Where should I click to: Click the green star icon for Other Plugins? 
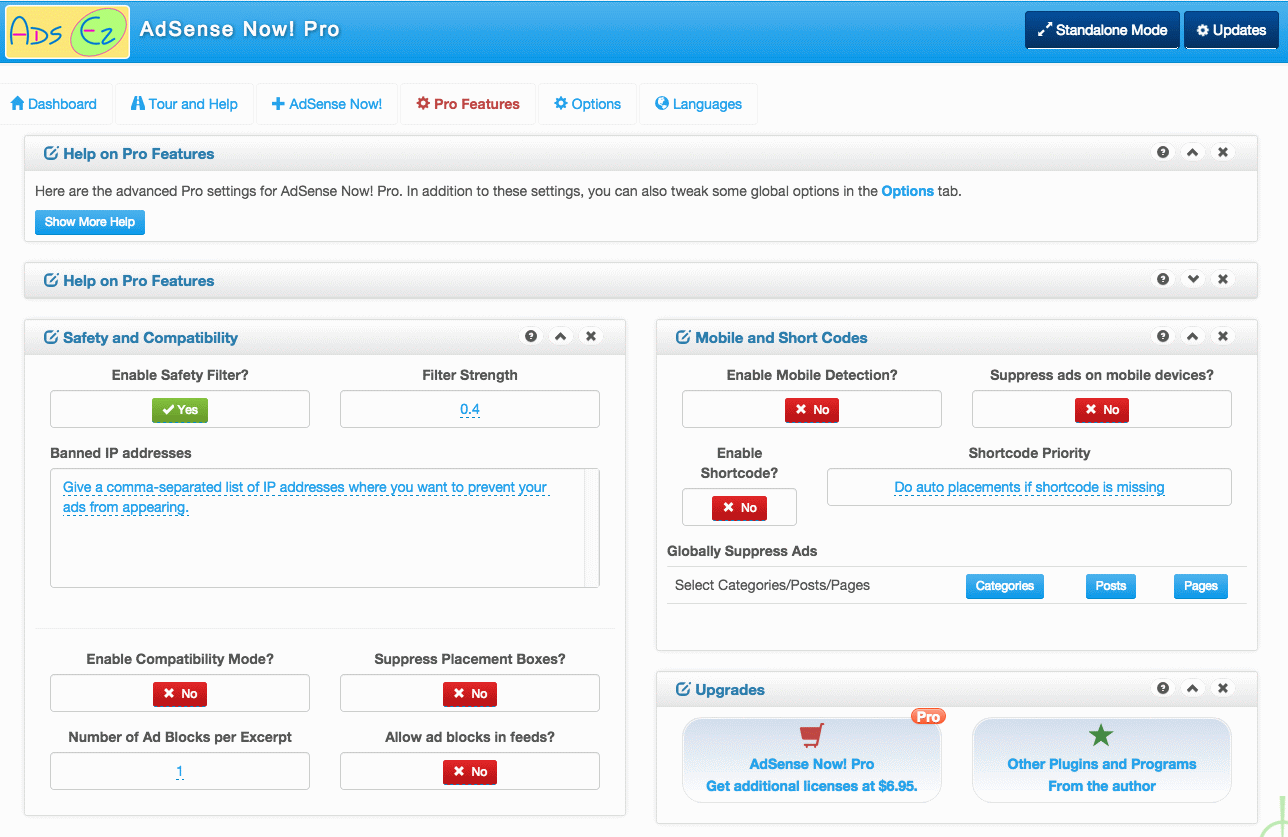point(1101,736)
